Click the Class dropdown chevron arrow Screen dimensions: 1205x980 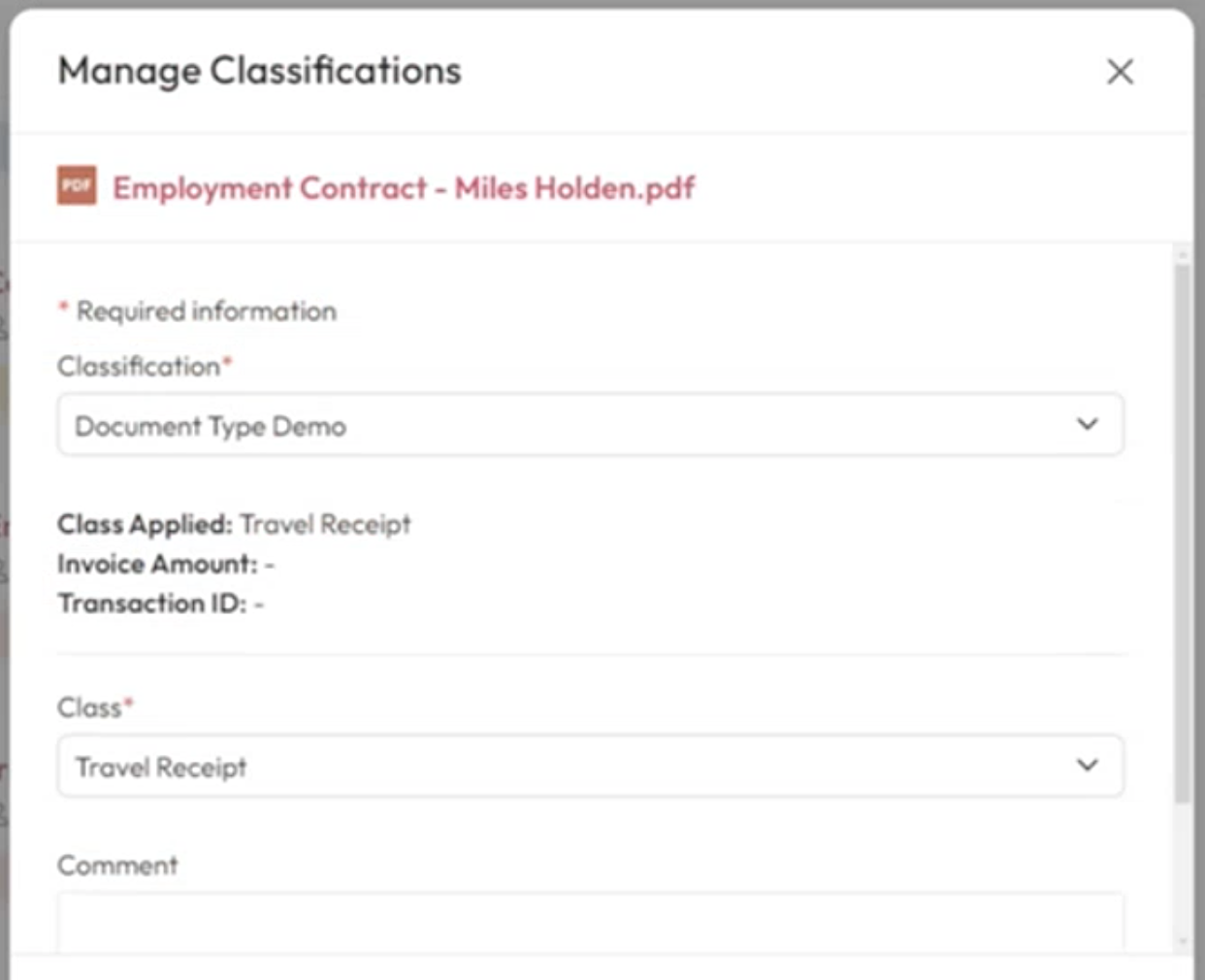click(x=1088, y=766)
